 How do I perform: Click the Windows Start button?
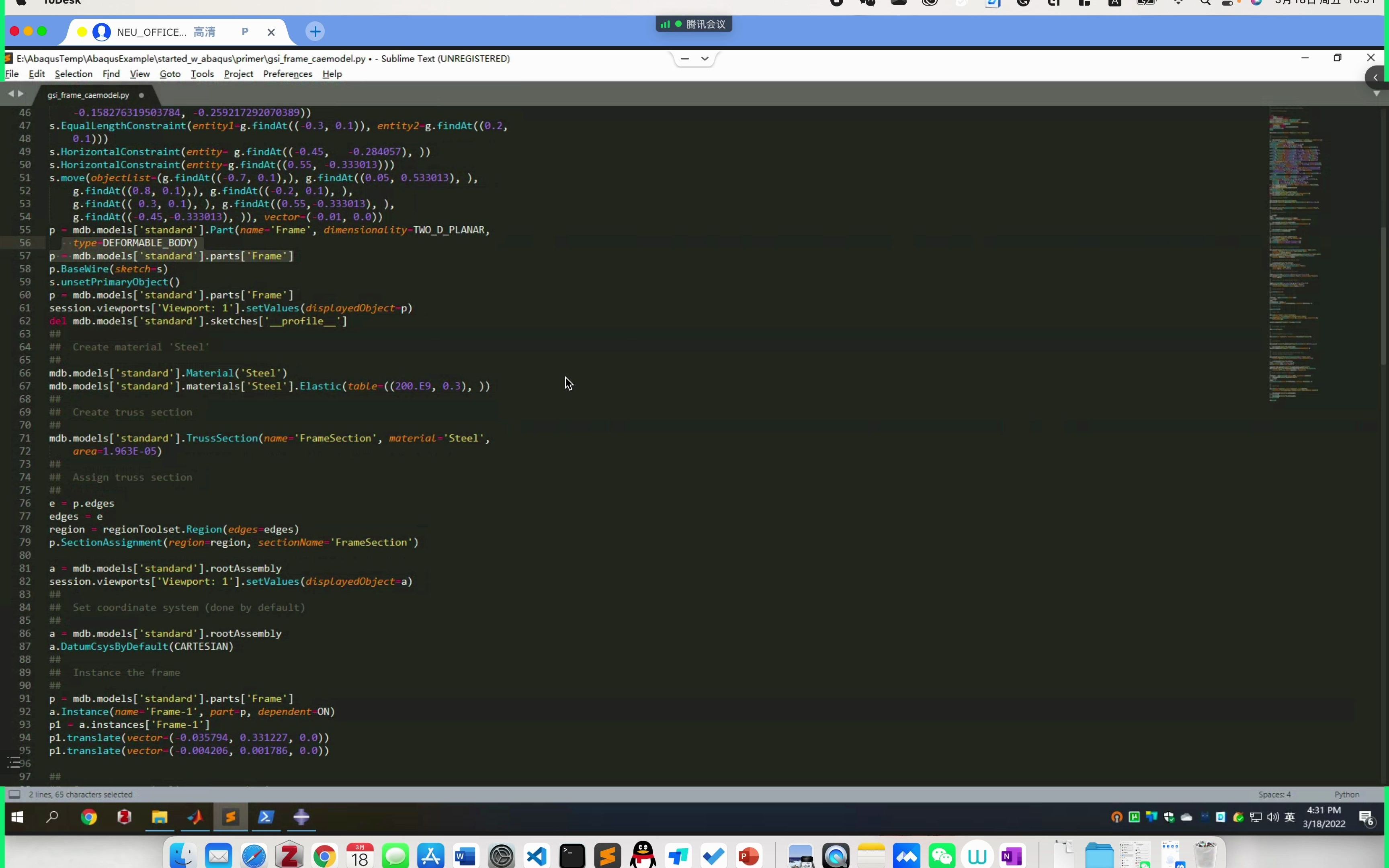point(17,817)
